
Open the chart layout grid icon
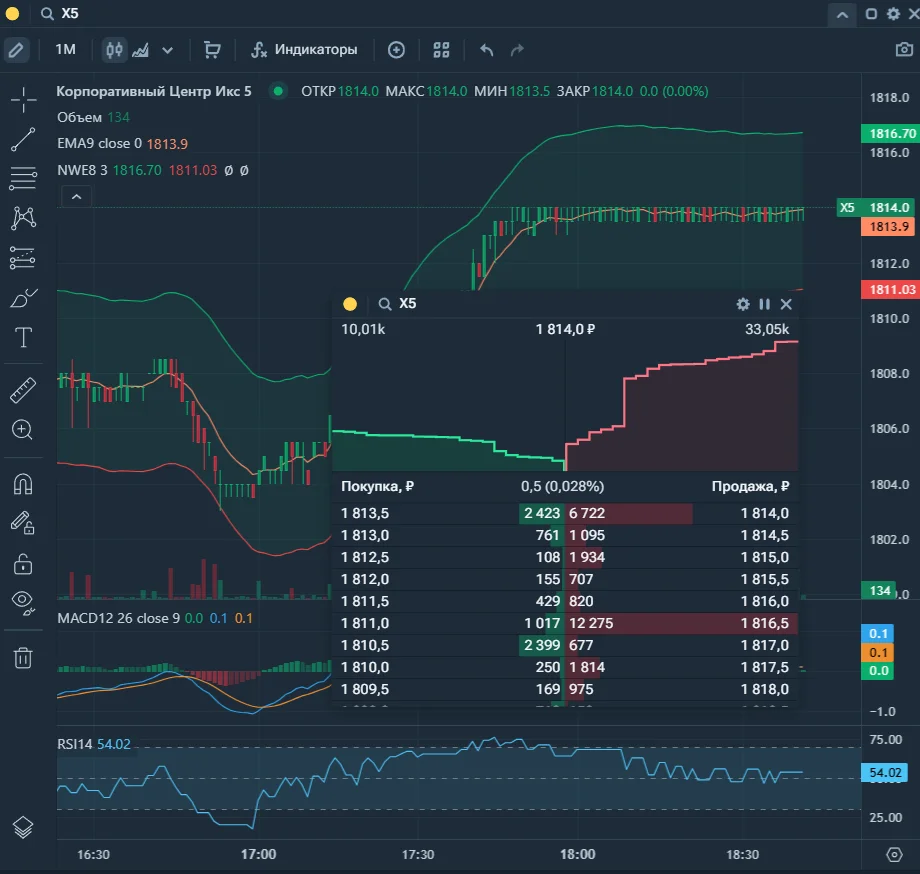point(441,50)
